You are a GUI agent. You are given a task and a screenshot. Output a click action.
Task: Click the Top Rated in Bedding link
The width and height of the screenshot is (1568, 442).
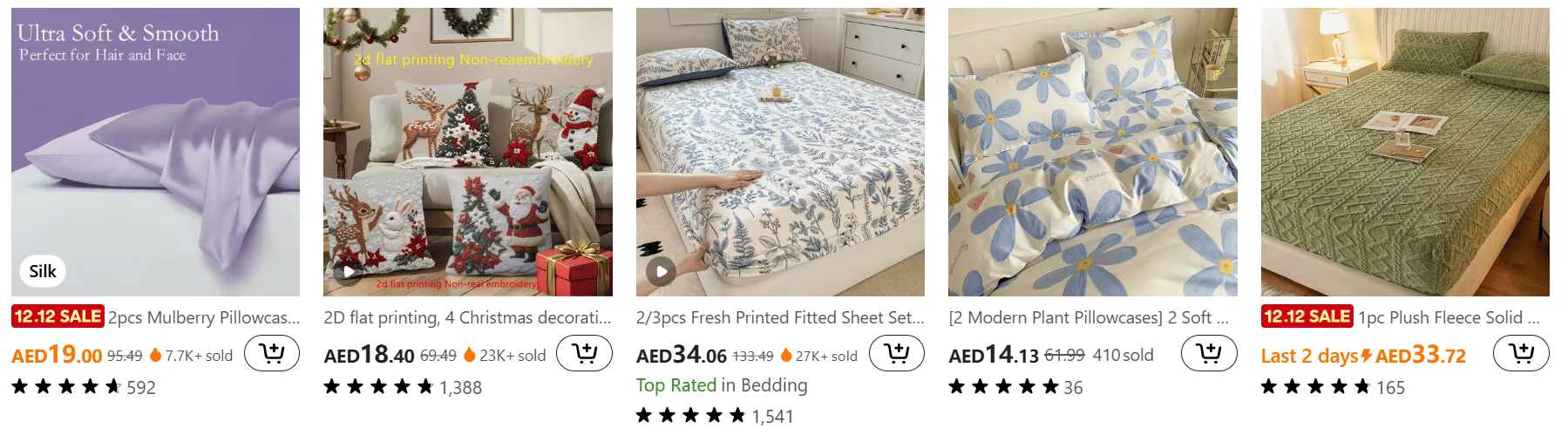[722, 385]
